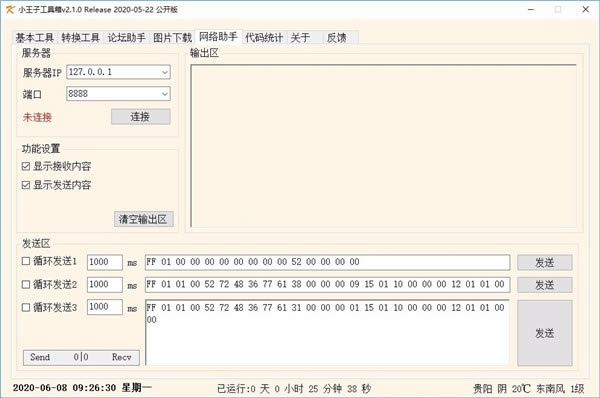Click the 贵阳 weather status text
This screenshot has width=600, height=398.
click(x=528, y=389)
